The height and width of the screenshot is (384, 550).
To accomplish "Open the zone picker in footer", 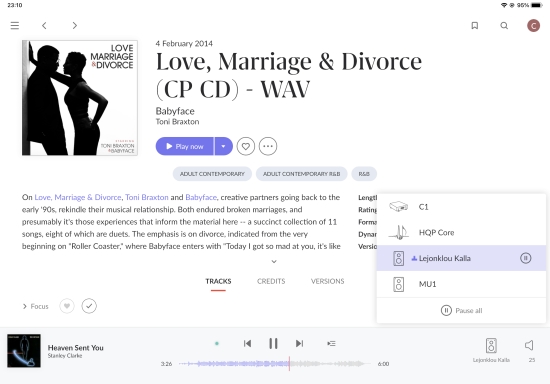I will [x=491, y=350].
